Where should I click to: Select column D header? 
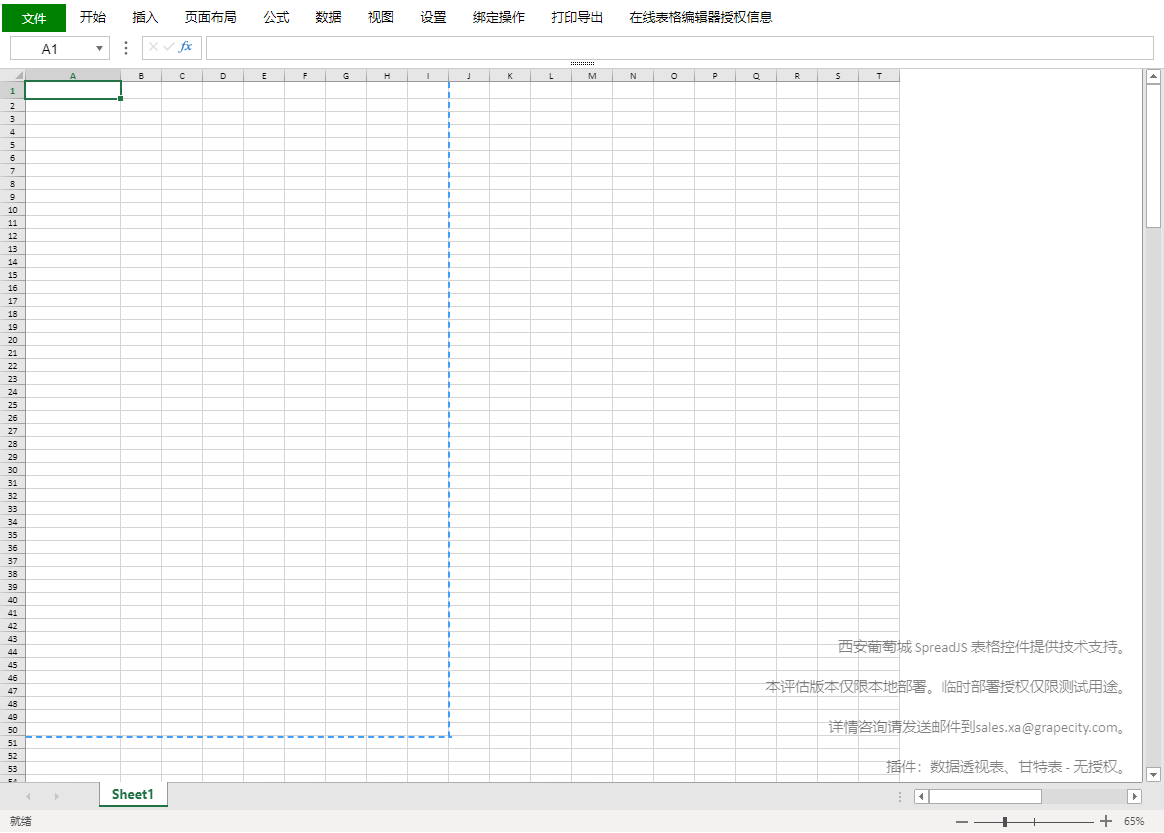pos(223,76)
